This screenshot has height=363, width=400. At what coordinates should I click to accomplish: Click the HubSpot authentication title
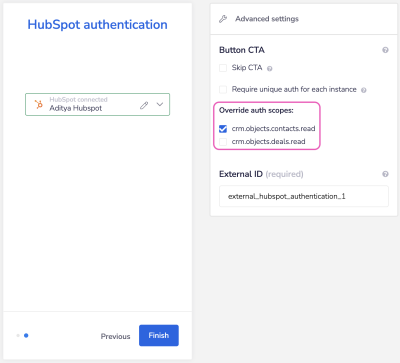click(97, 25)
